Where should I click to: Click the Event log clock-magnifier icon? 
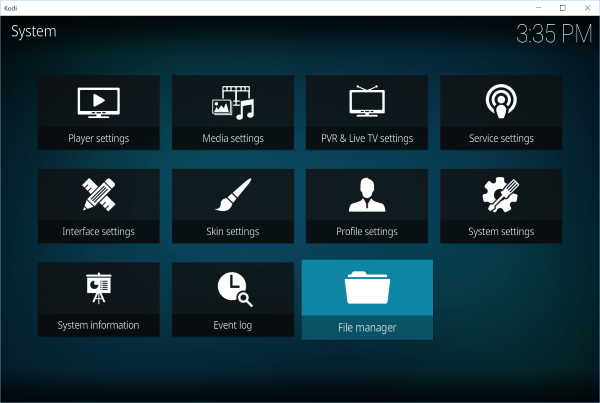point(233,288)
